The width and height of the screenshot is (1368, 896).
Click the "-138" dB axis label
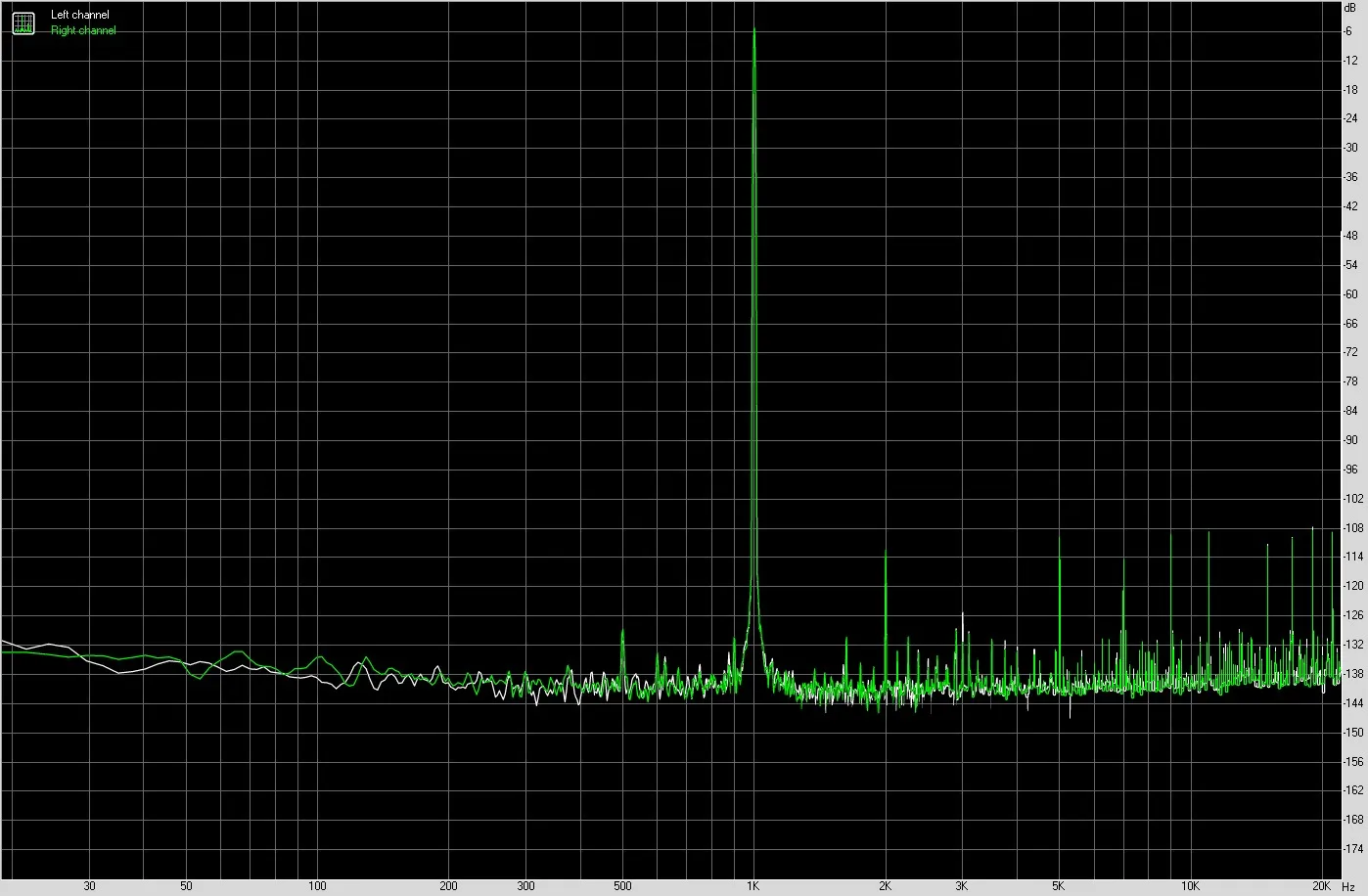click(1353, 674)
